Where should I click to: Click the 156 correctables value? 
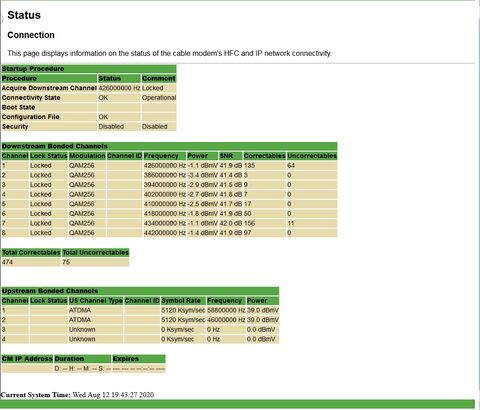(249, 223)
